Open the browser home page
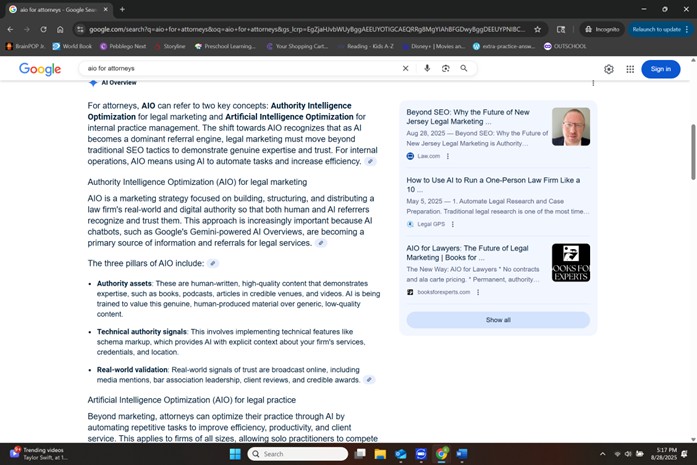This screenshot has width=697, height=465. pyautogui.click(x=60, y=29)
